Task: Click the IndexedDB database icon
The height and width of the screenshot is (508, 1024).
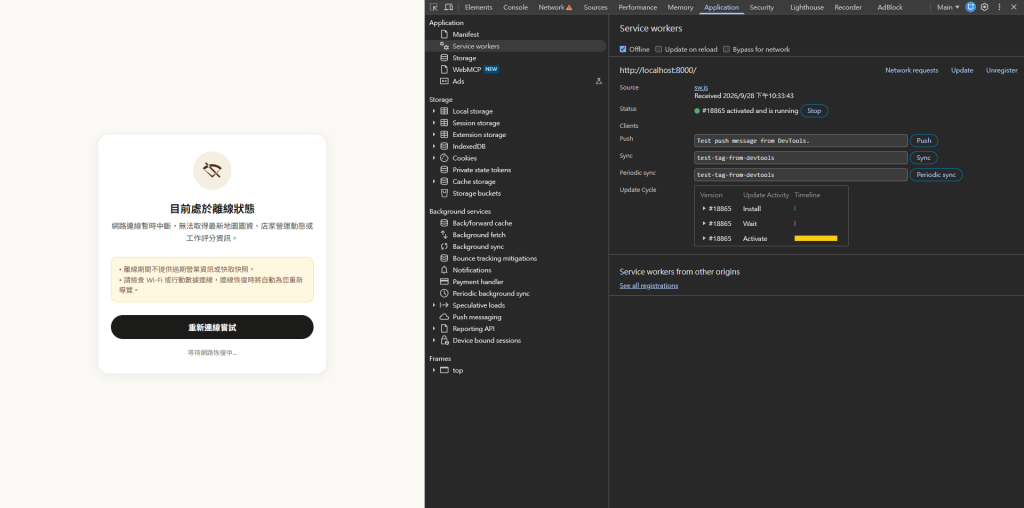Action: tap(445, 146)
